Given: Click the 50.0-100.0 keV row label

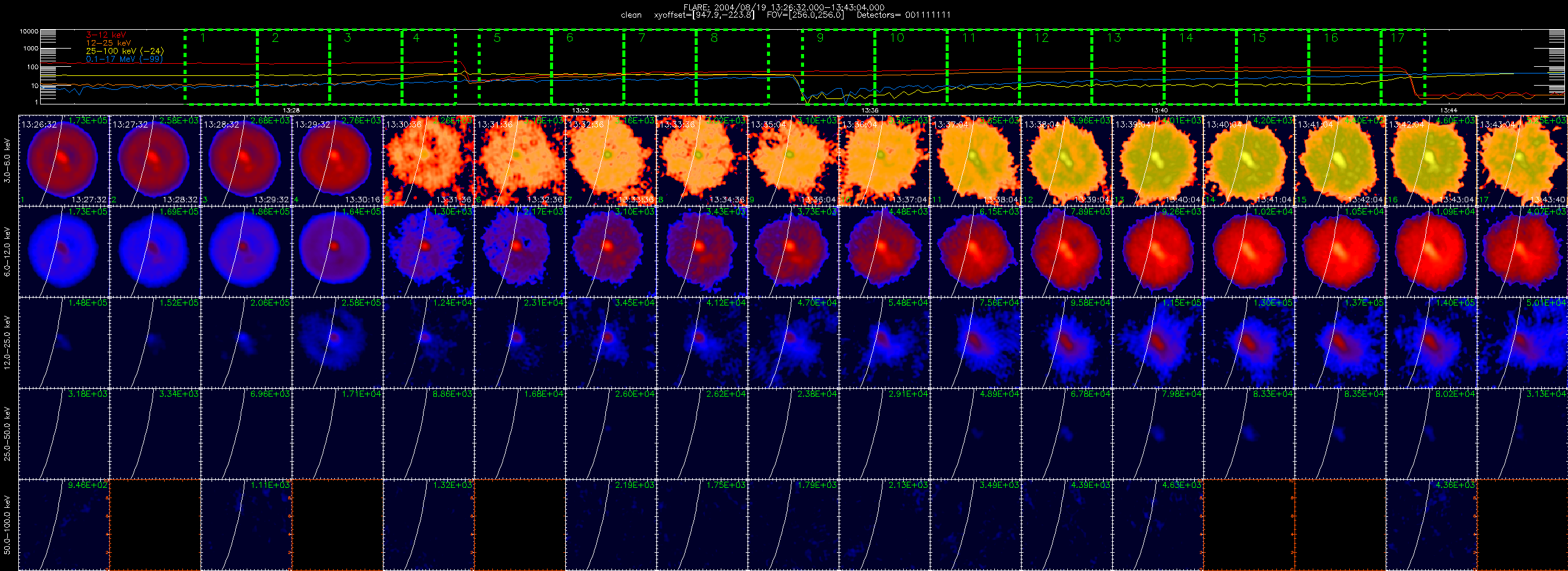Looking at the screenshot, I should (x=7, y=525).
